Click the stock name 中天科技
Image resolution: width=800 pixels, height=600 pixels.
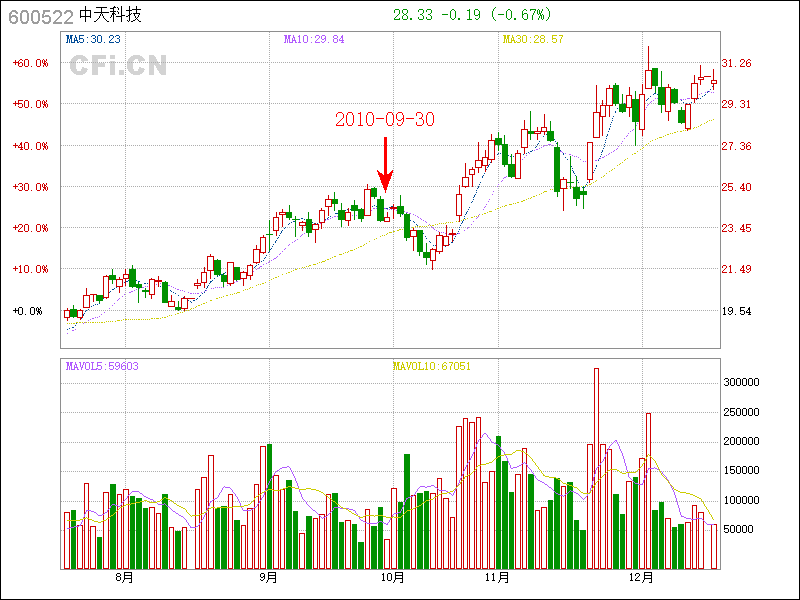coord(112,16)
